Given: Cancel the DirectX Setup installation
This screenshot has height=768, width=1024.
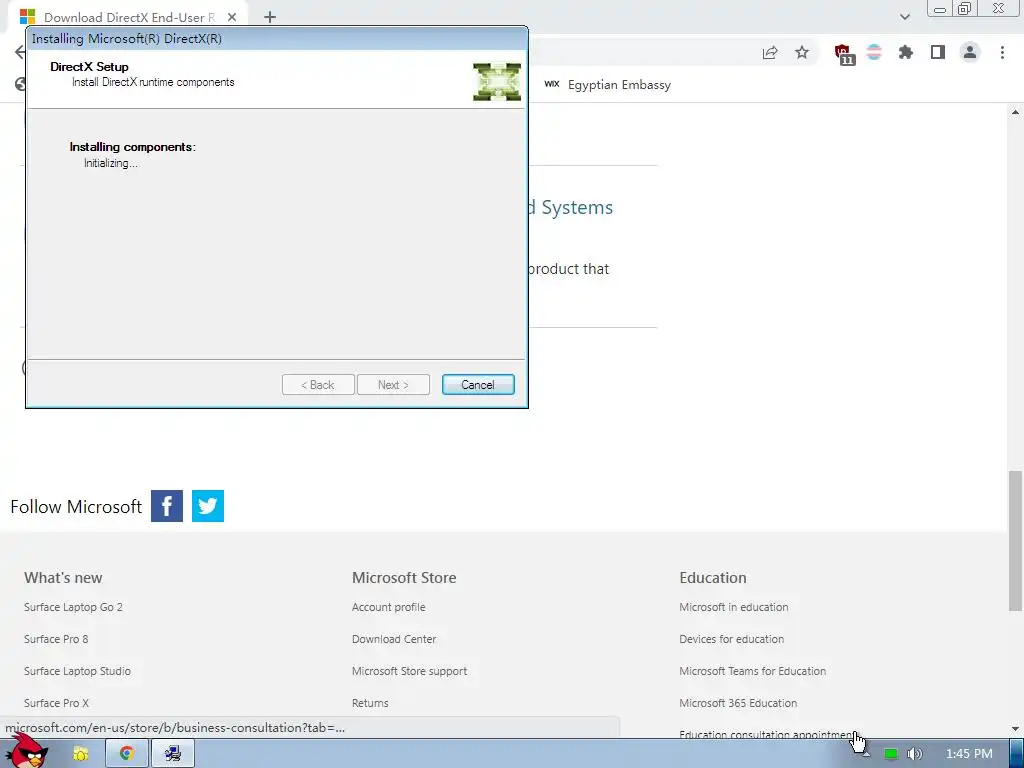Looking at the screenshot, I should click(x=478, y=385).
